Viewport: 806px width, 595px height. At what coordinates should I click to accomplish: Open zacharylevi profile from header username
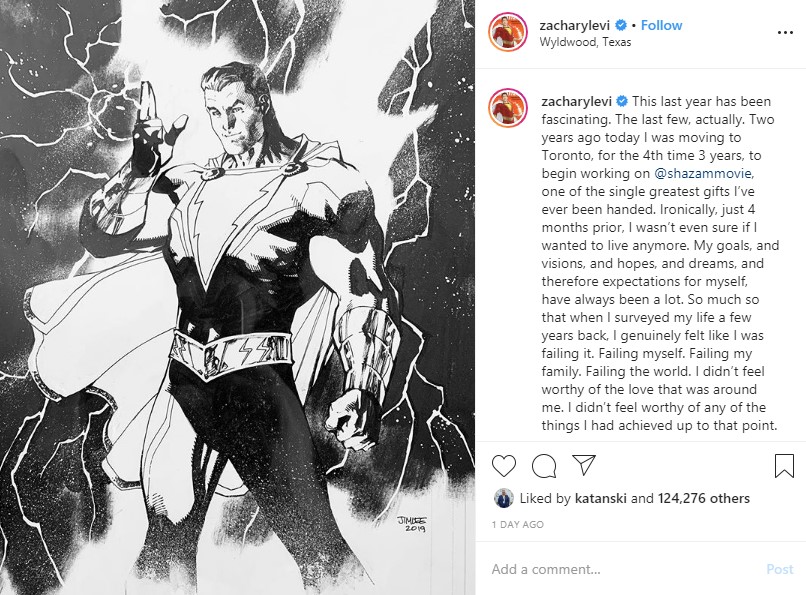(574, 25)
